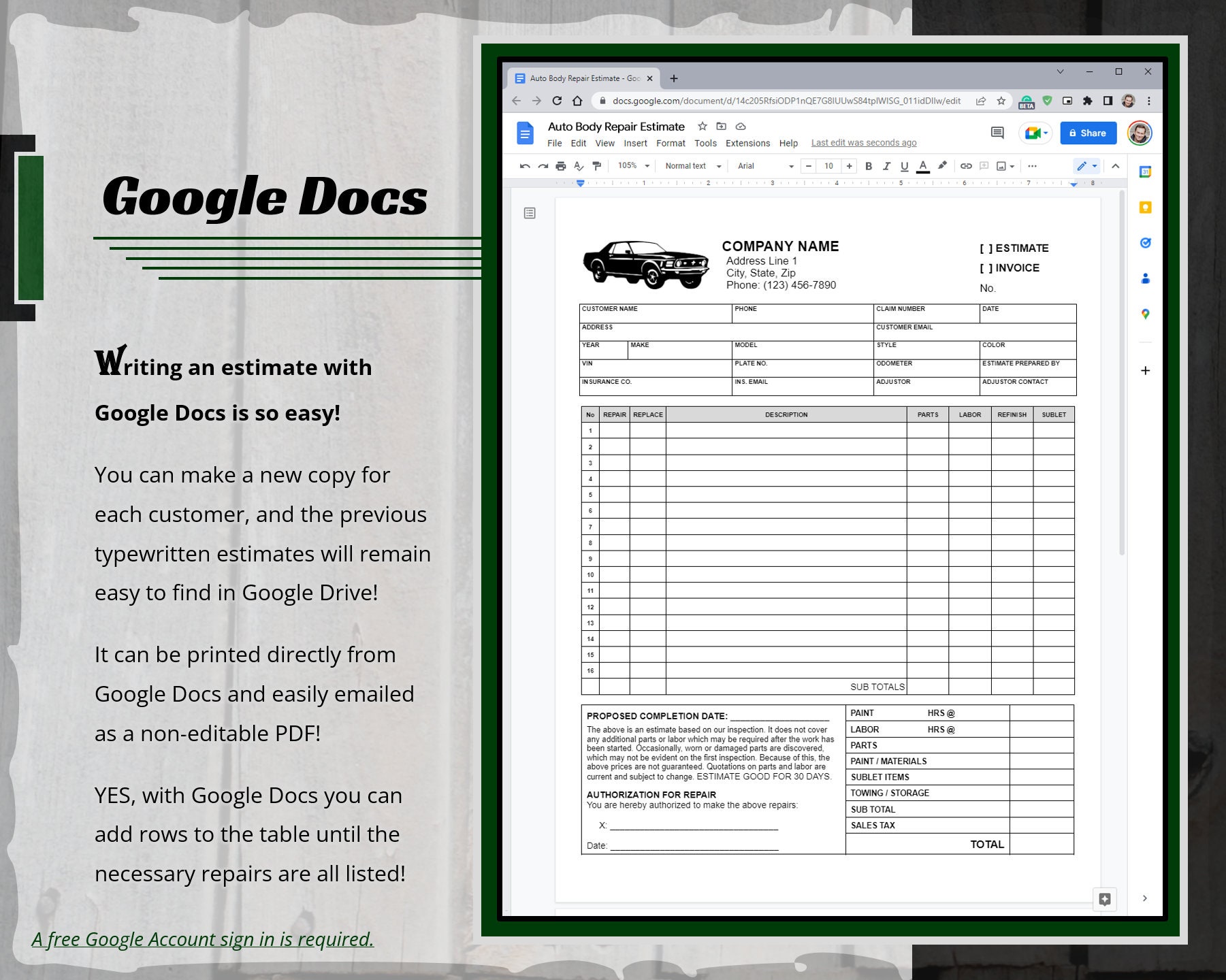
Task: Star the document next to its title
Action: click(703, 127)
